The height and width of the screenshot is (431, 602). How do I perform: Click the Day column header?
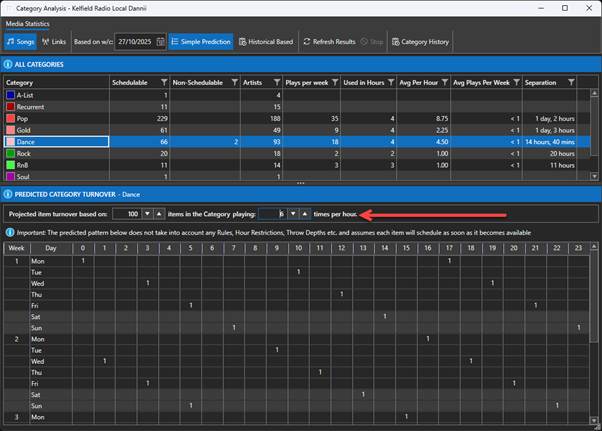point(51,248)
